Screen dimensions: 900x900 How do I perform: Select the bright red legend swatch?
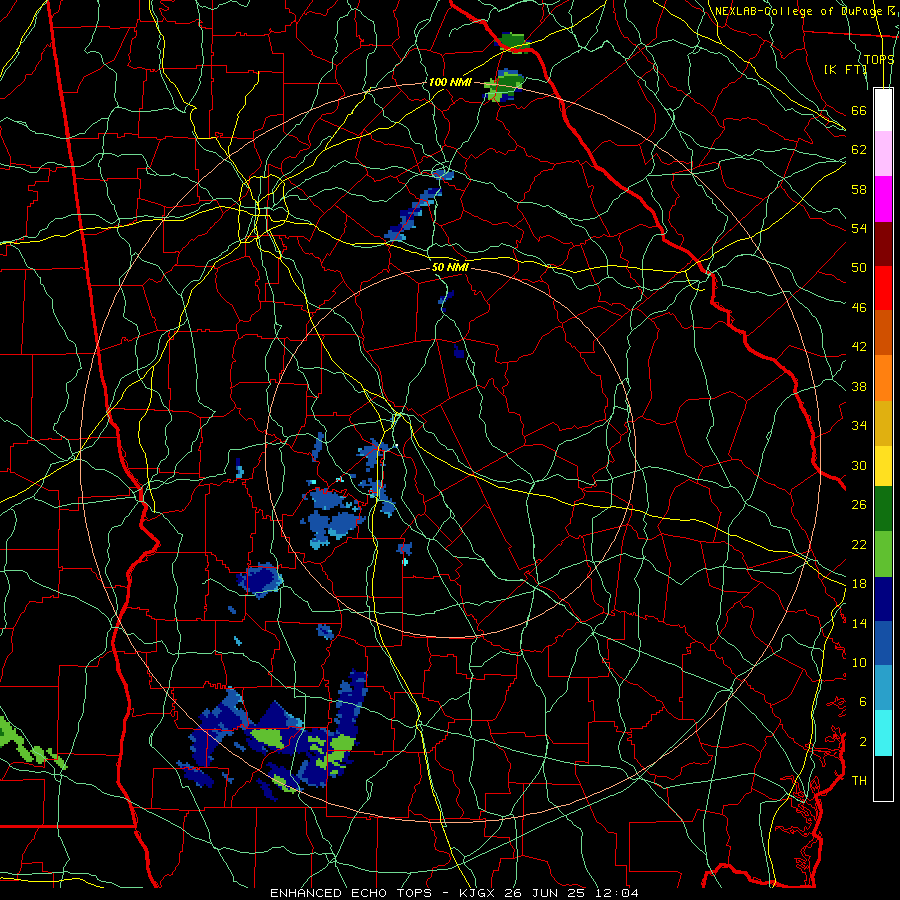883,288
